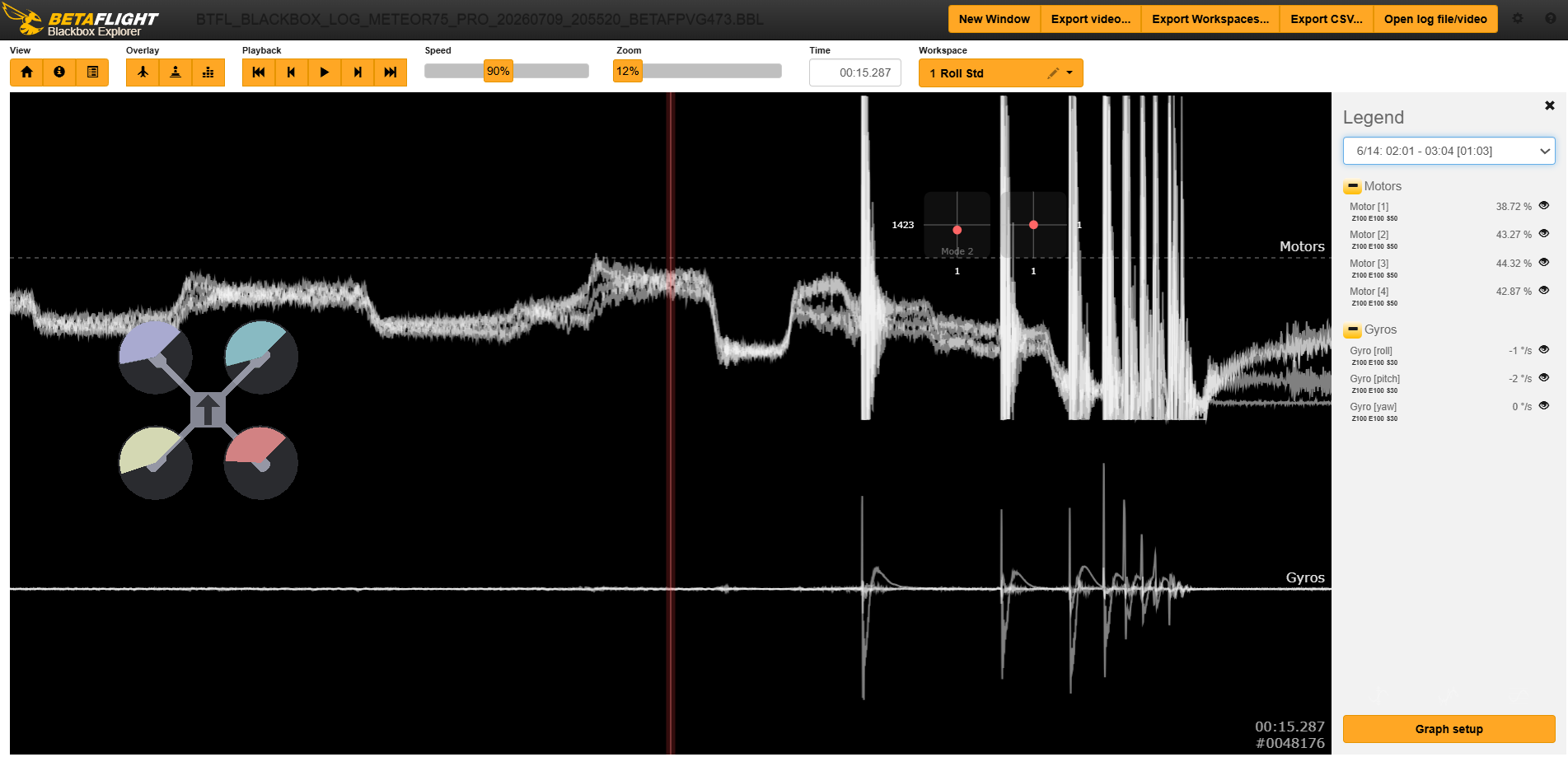Play the log playback
This screenshot has height=757, width=1568.
pyautogui.click(x=325, y=72)
